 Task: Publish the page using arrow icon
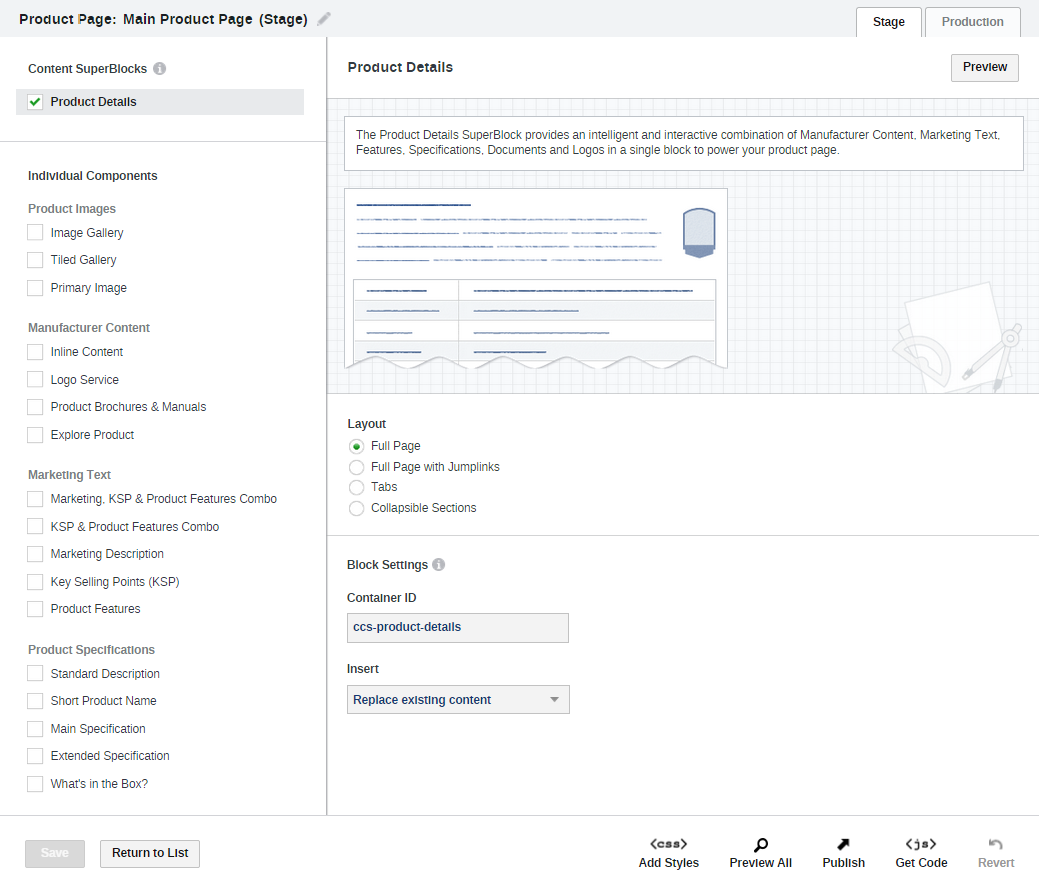click(843, 845)
